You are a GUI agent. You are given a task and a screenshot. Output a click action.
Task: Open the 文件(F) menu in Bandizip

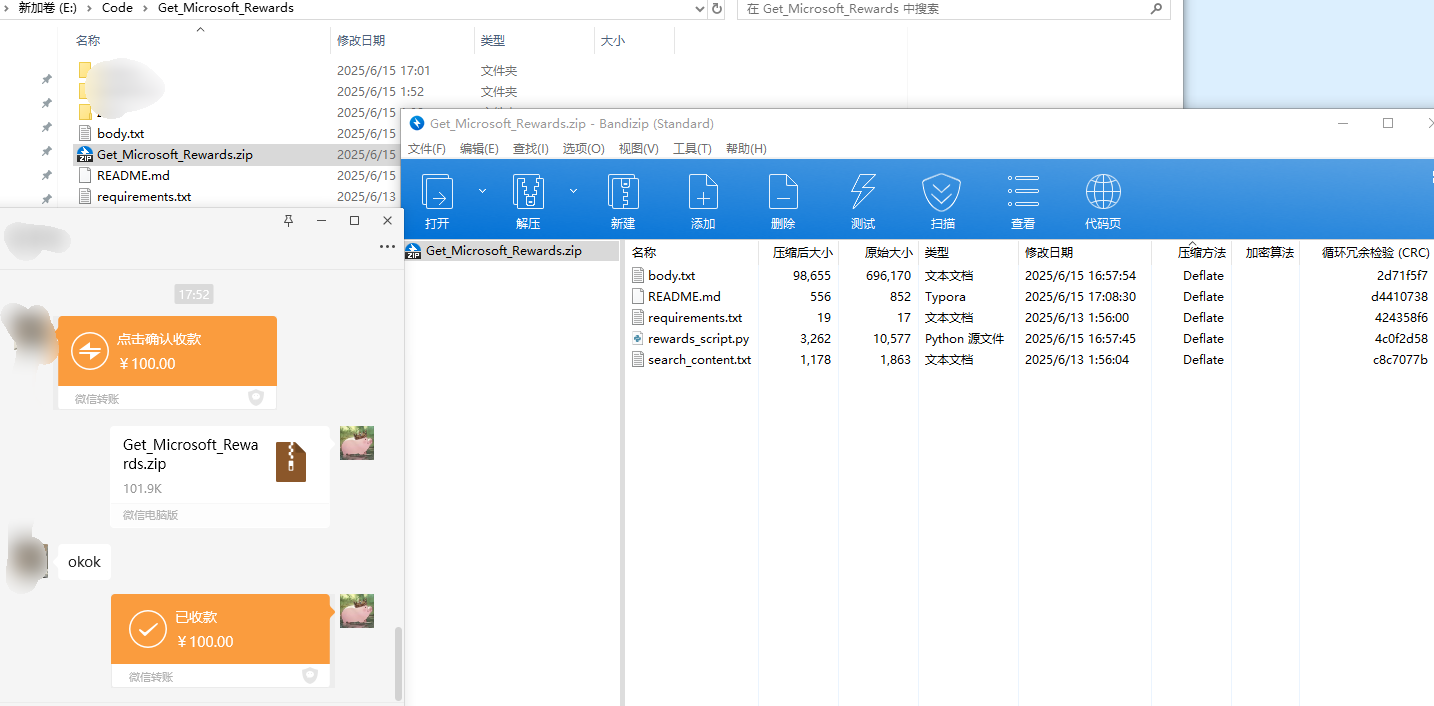(x=426, y=148)
